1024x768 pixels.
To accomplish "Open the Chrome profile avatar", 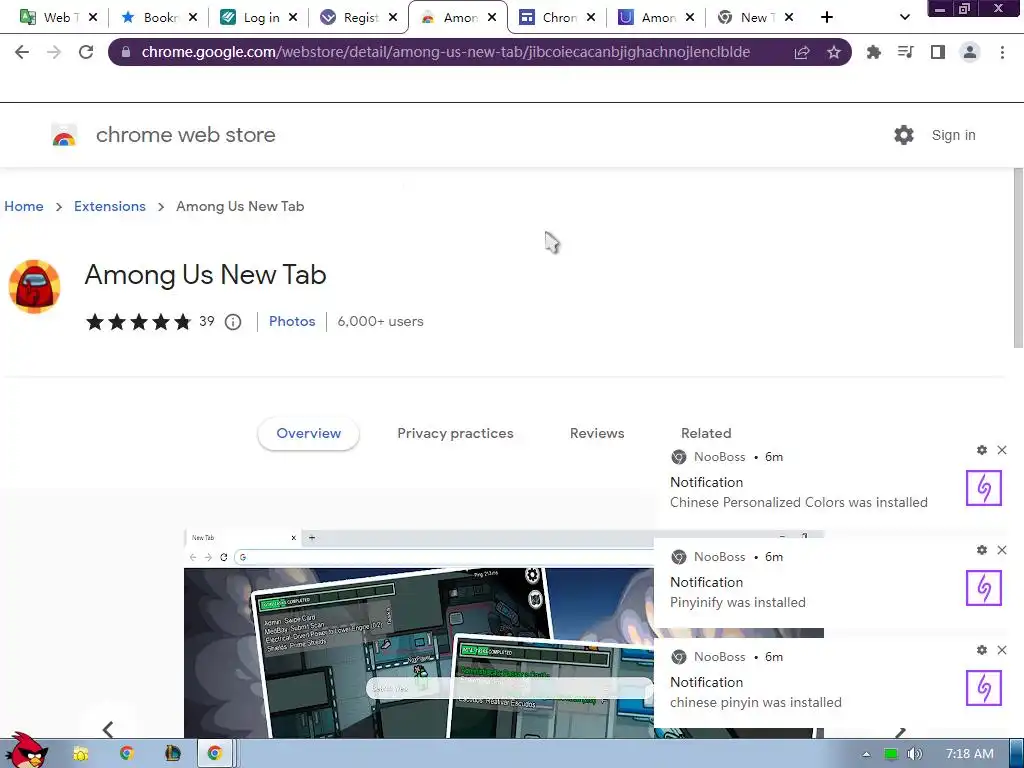I will tap(970, 52).
